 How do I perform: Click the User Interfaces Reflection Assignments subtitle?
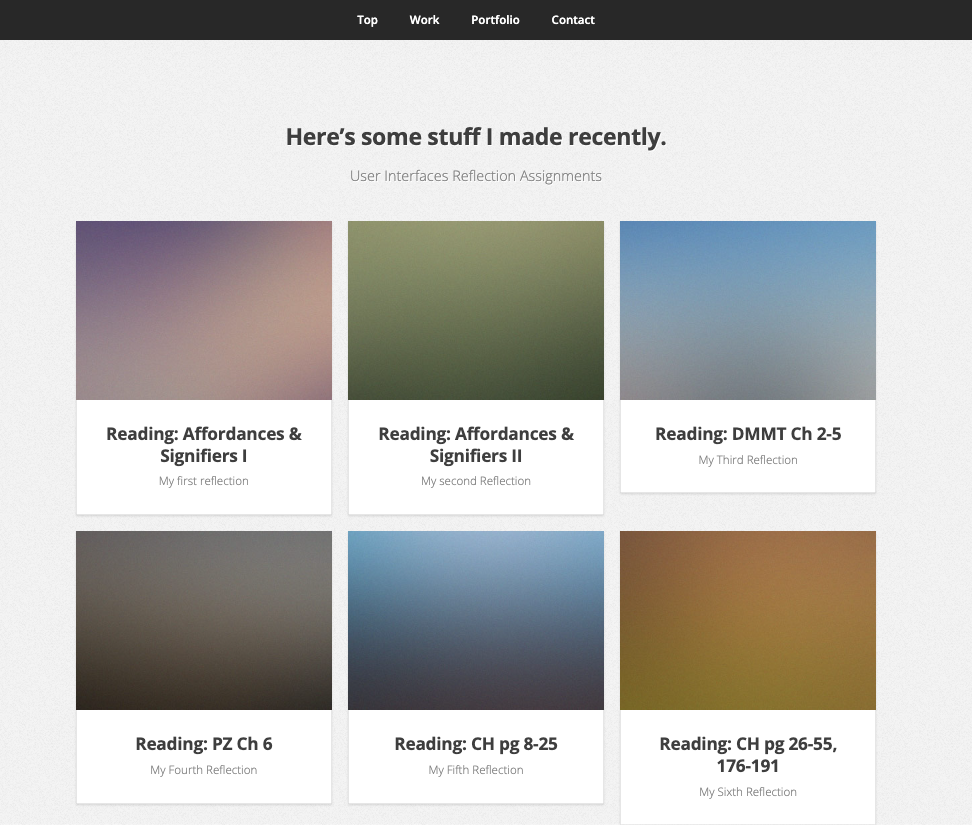click(476, 176)
